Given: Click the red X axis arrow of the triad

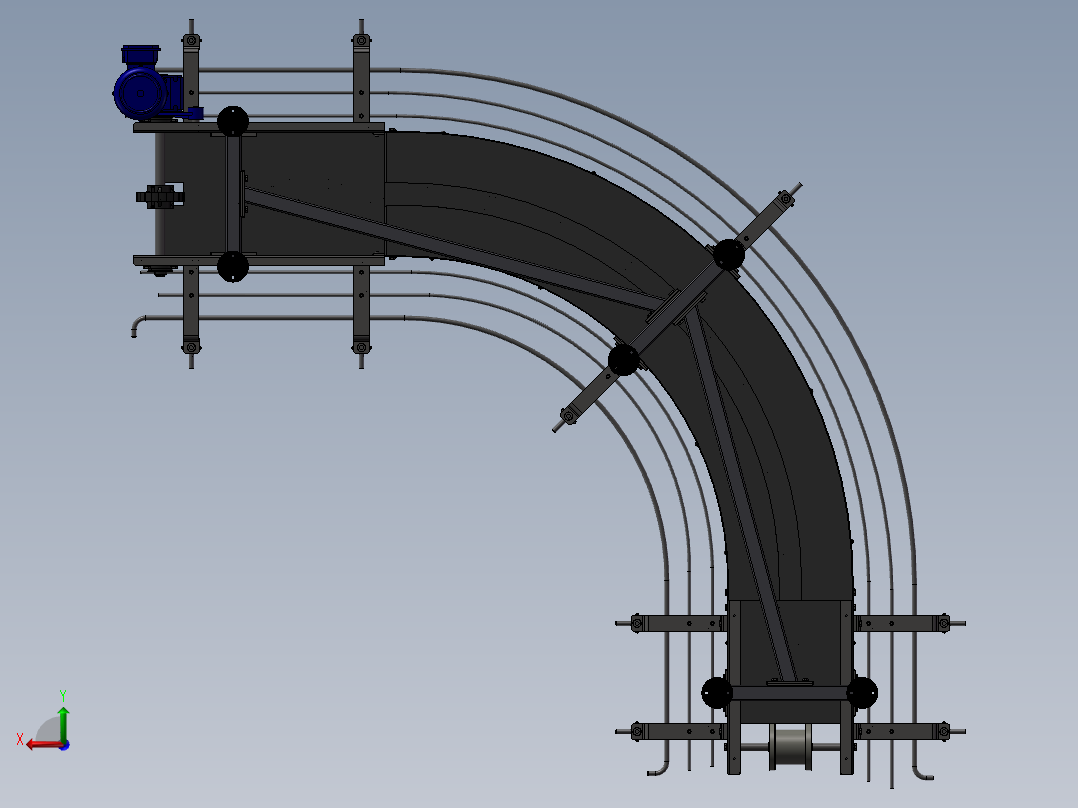Looking at the screenshot, I should 45,745.
